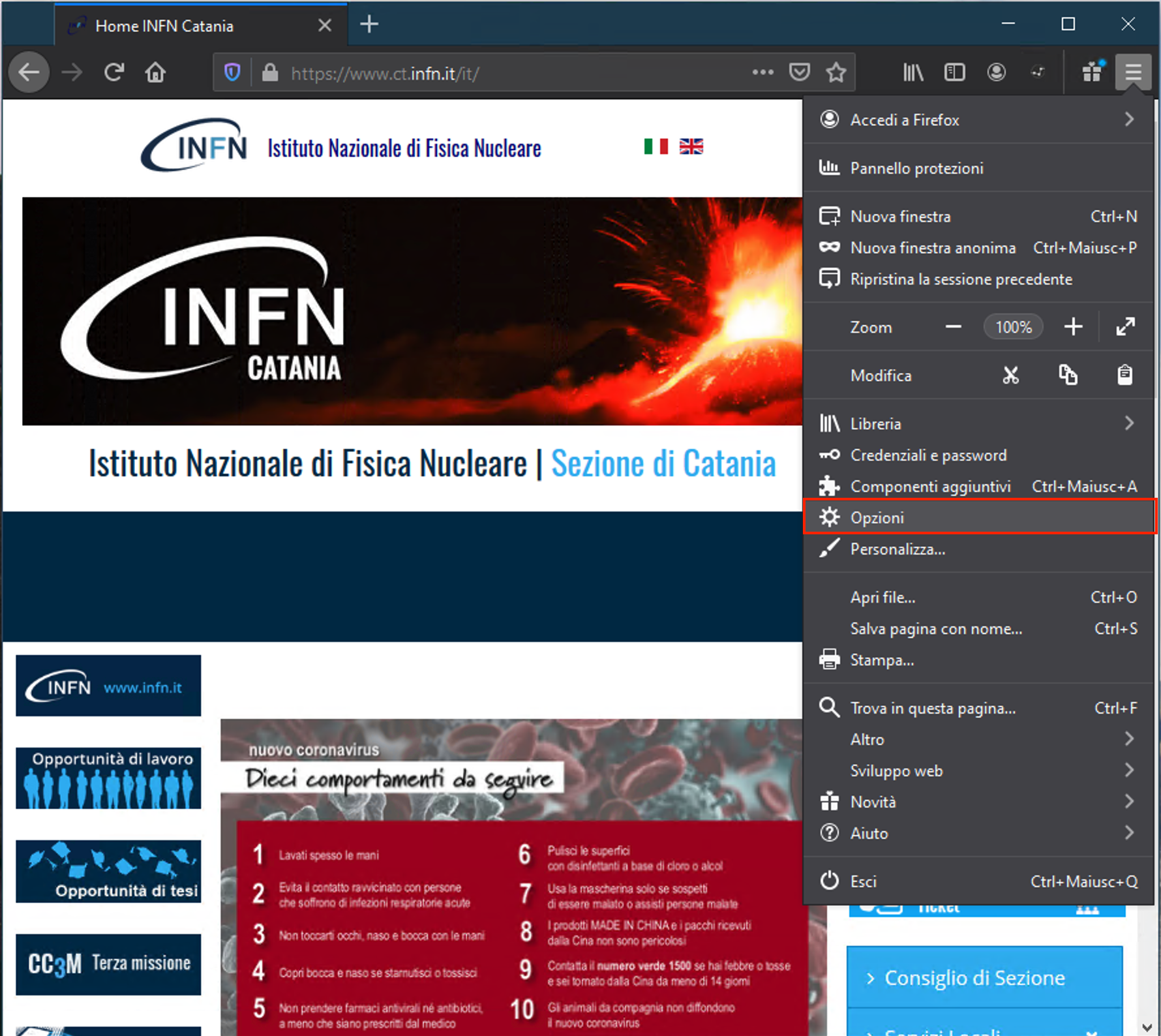The height and width of the screenshot is (1036, 1161).
Task: Open the Library toolbar icon
Action: [x=913, y=72]
